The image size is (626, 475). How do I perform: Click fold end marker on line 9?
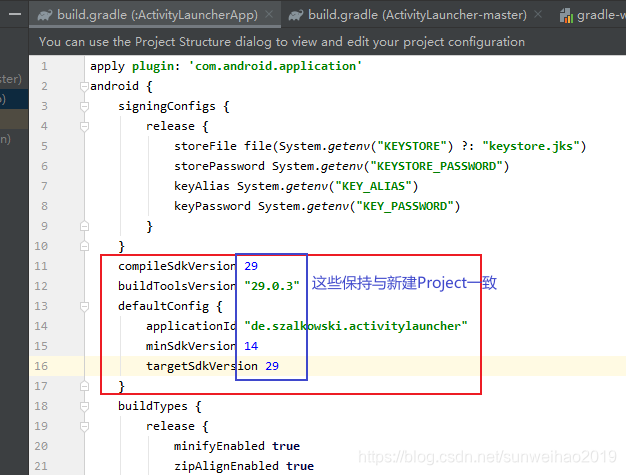(x=84, y=226)
